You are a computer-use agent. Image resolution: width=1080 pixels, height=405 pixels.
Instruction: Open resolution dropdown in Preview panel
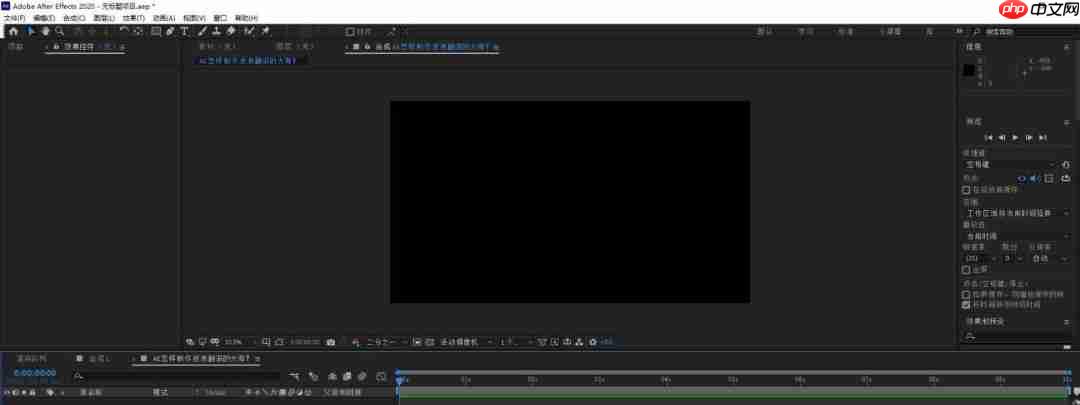pos(1050,258)
